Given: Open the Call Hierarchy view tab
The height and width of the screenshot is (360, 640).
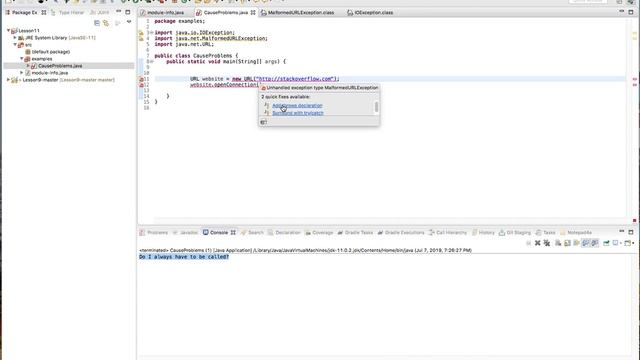Looking at the screenshot, I should click(x=448, y=233).
